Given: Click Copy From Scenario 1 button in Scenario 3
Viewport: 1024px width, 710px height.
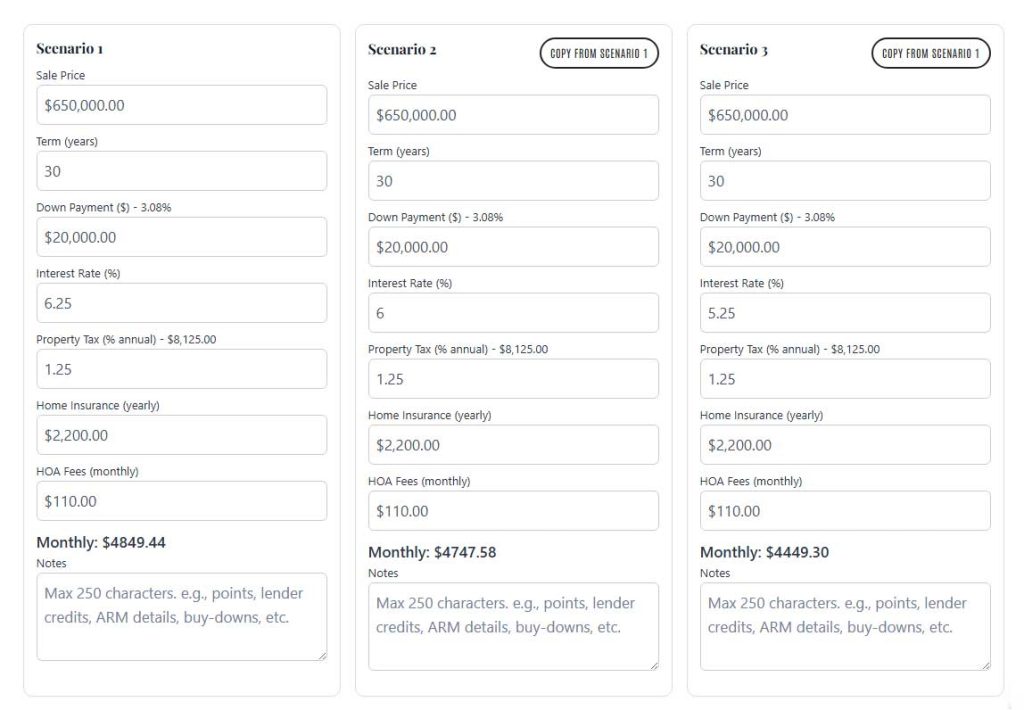Looking at the screenshot, I should [931, 53].
